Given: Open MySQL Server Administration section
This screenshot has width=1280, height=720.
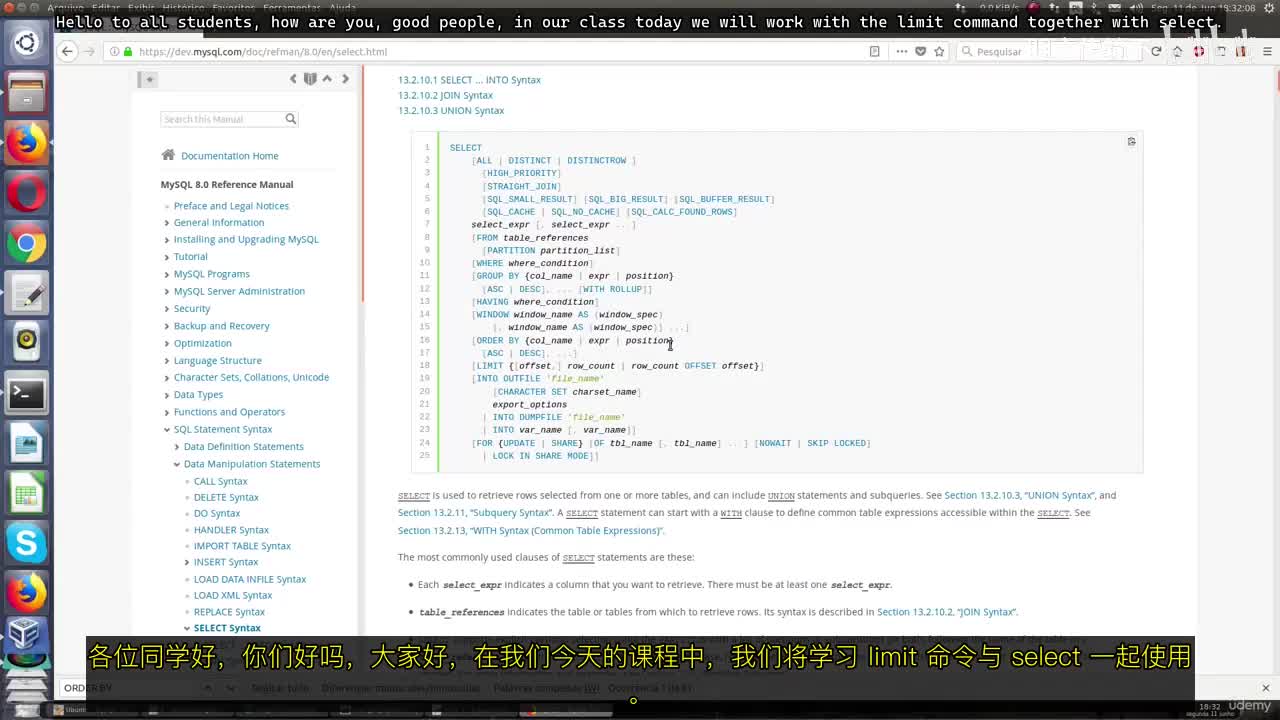Looking at the screenshot, I should pyautogui.click(x=239, y=292).
